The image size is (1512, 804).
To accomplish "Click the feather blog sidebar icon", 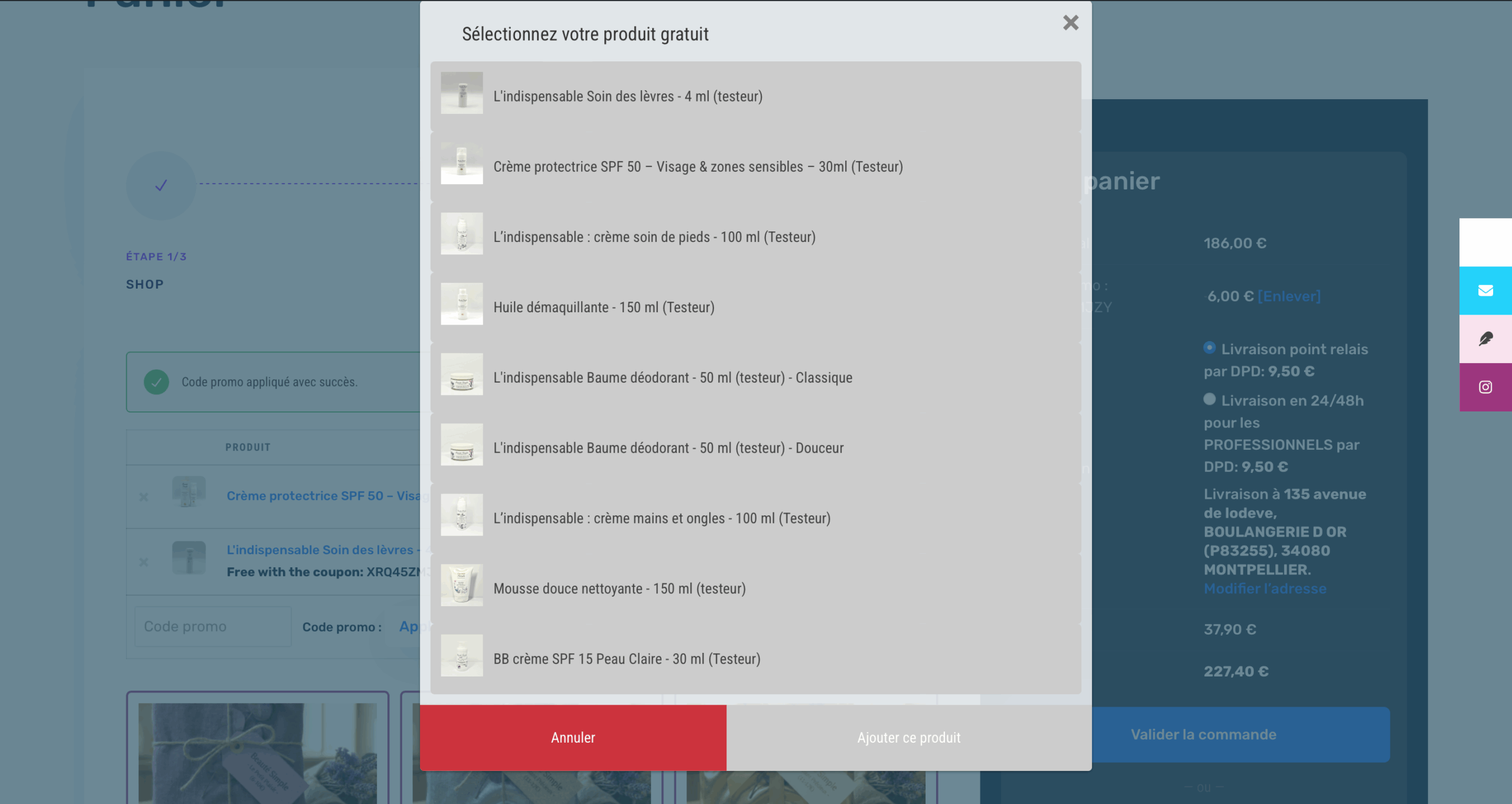I will pos(1485,339).
